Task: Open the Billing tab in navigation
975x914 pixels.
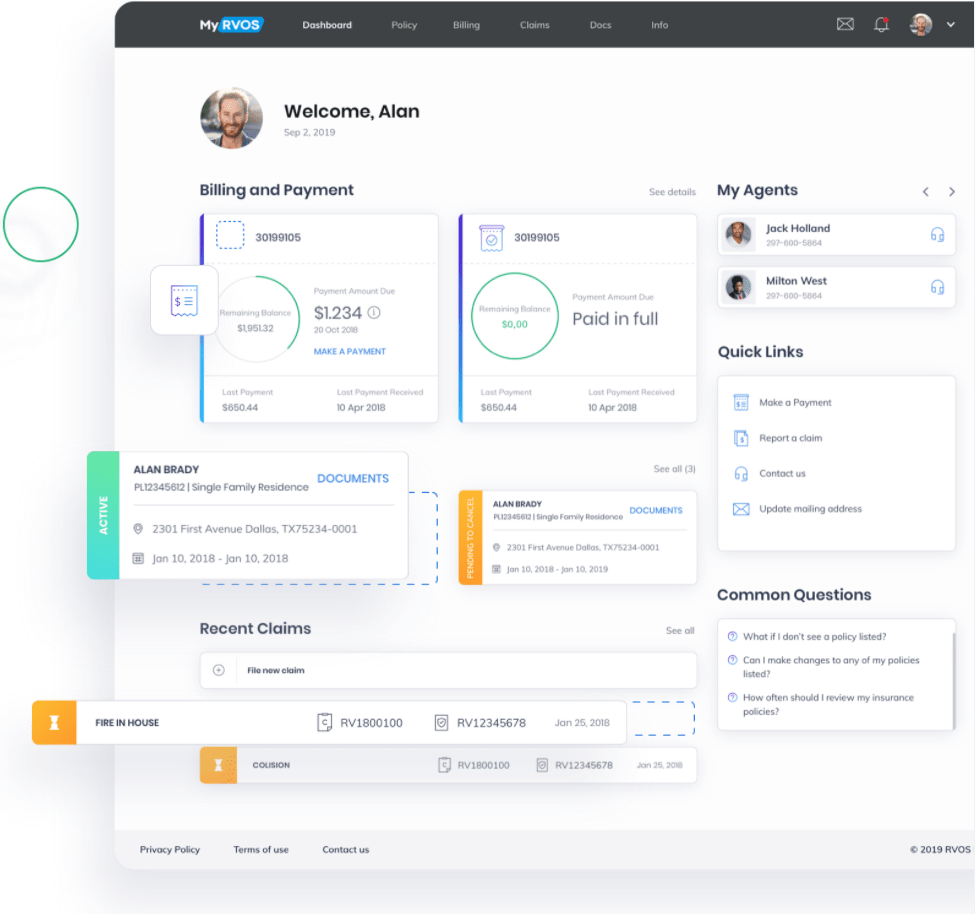Action: click(466, 25)
